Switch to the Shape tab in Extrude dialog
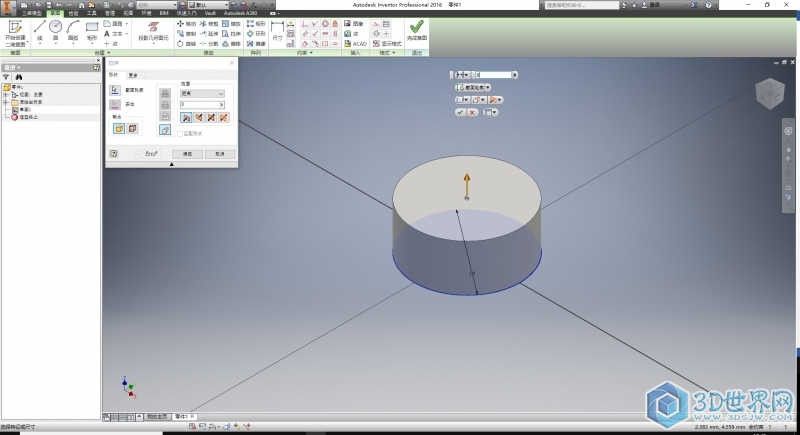The image size is (800, 435). tap(114, 75)
